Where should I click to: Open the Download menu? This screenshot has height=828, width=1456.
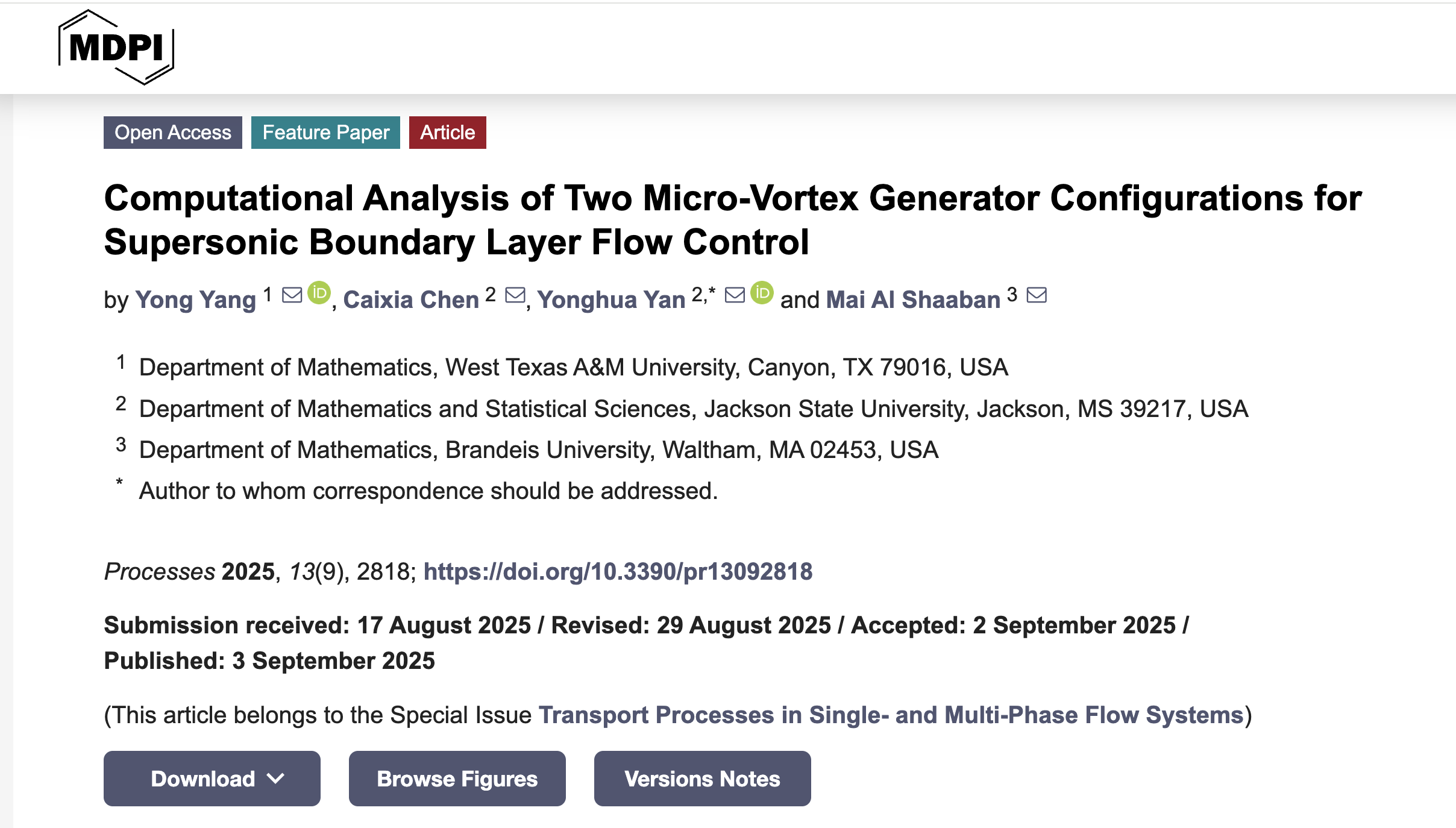(202, 778)
